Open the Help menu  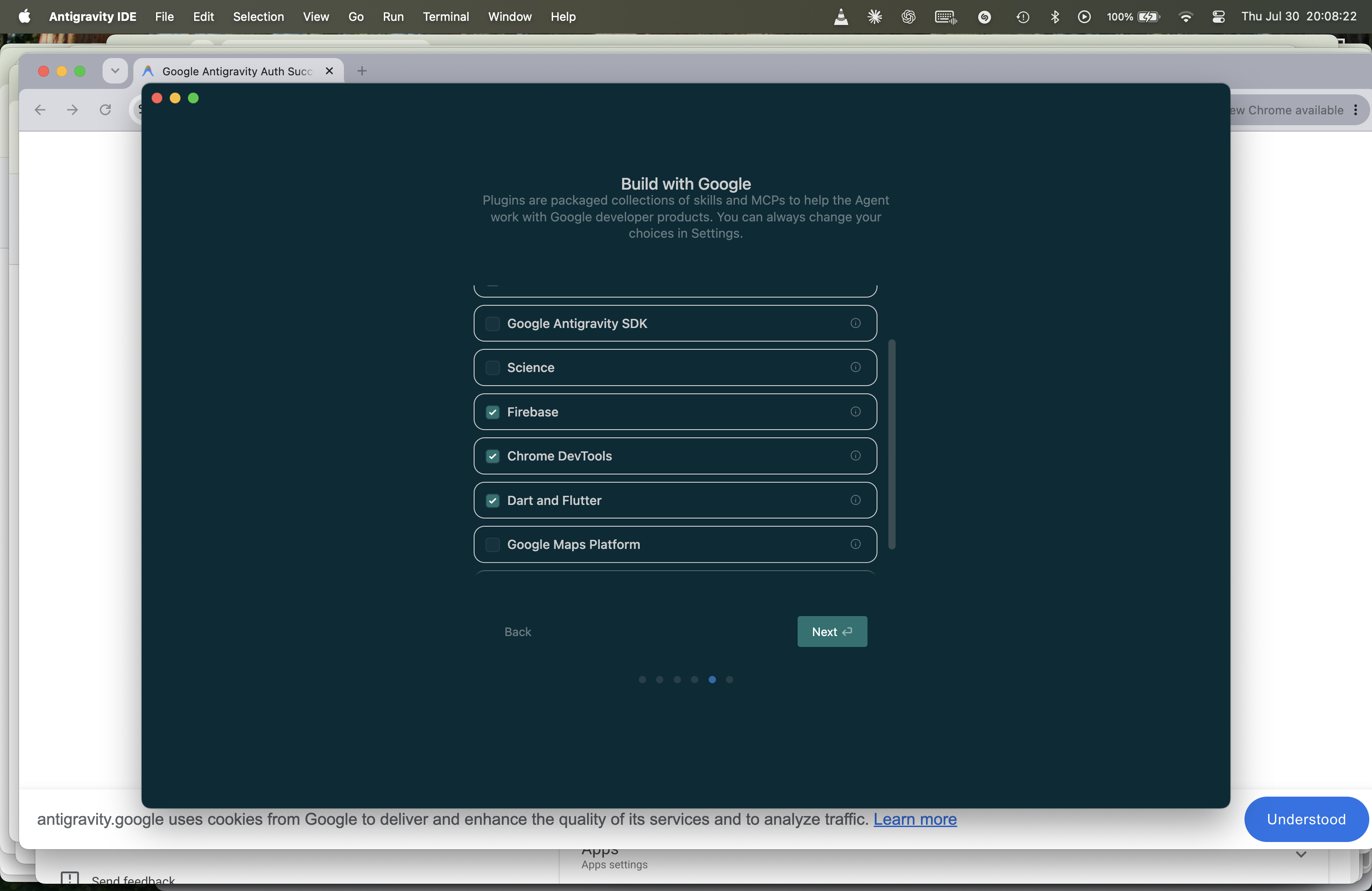[563, 17]
